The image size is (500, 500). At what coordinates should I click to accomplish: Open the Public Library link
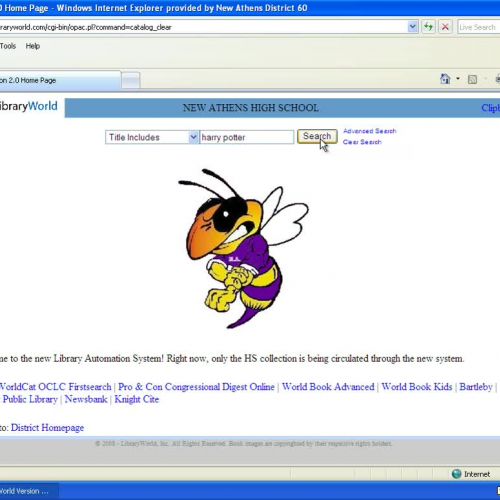pos(29,399)
